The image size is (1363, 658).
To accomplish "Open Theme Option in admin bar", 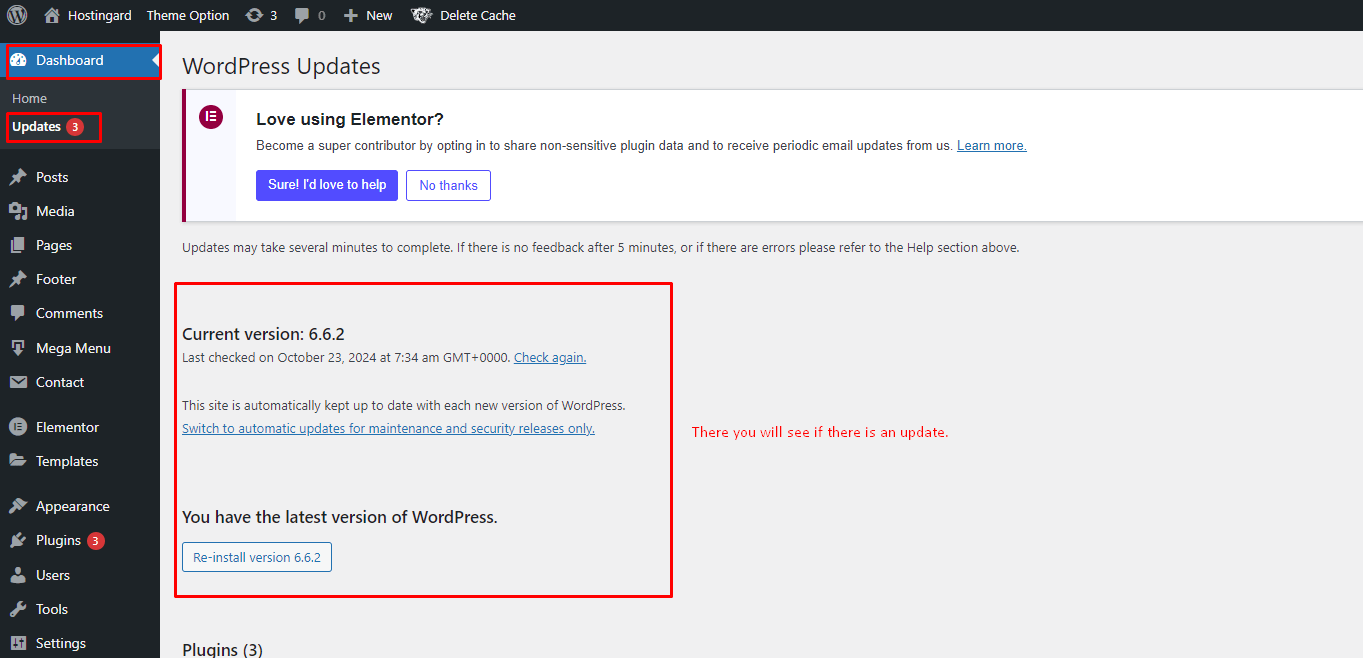I will click(188, 15).
